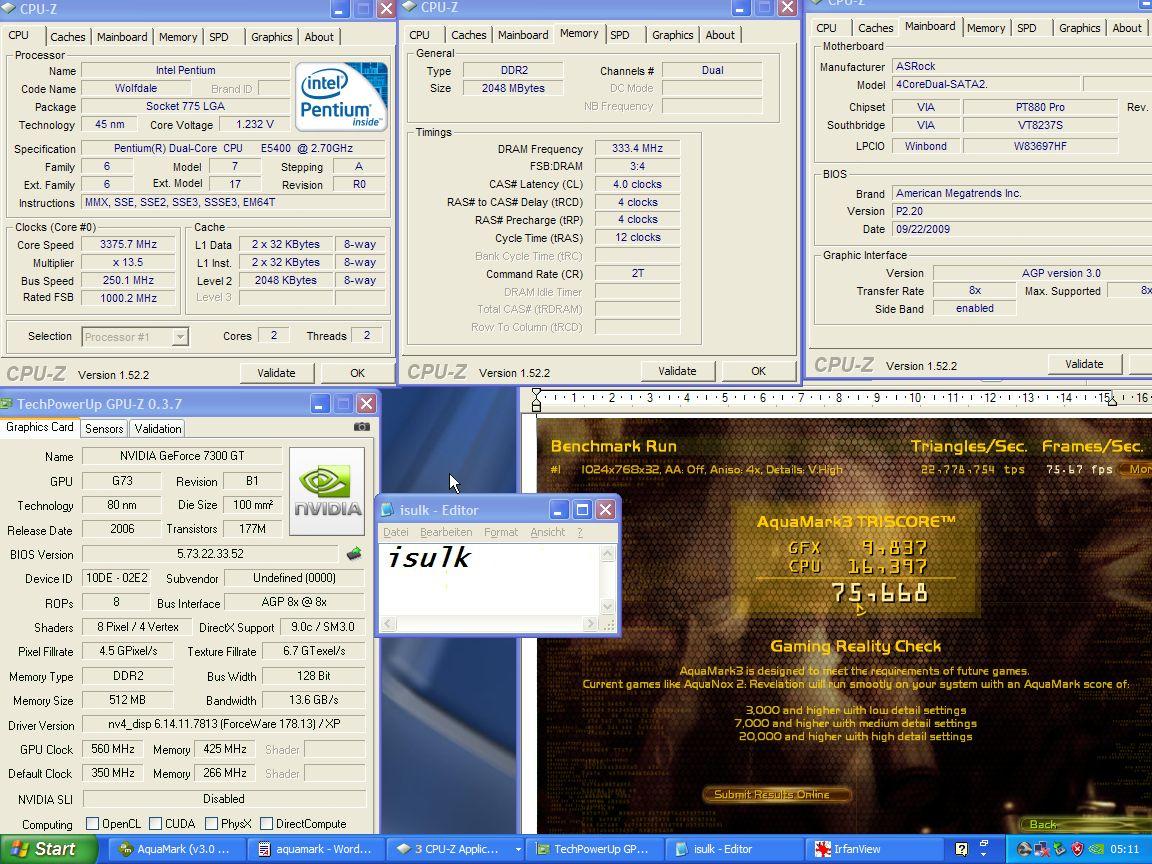Click Validate in the left CPU-Z window

[x=276, y=373]
